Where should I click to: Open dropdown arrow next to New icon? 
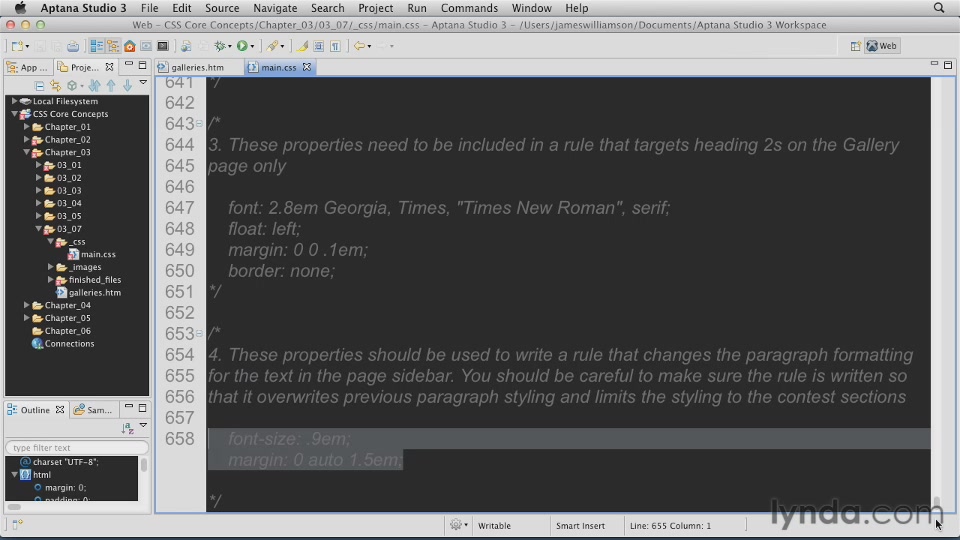[27, 47]
